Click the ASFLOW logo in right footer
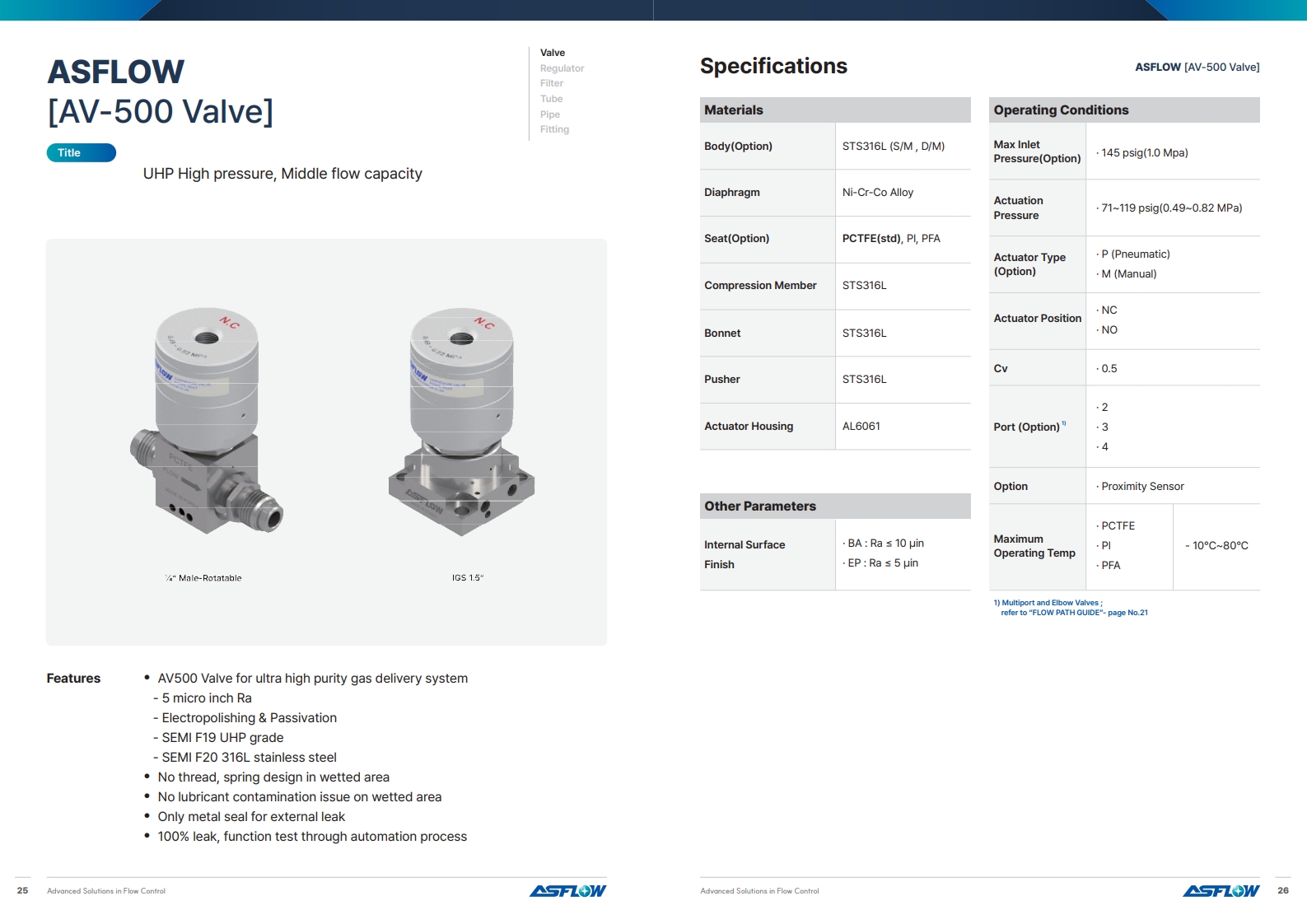The height and width of the screenshot is (924, 1307). click(1221, 890)
